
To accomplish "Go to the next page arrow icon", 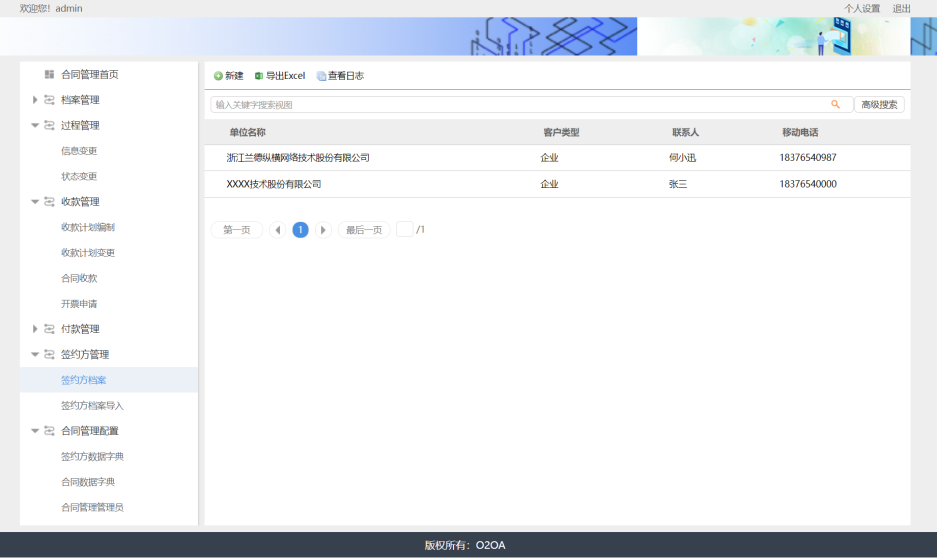I will [x=323, y=230].
